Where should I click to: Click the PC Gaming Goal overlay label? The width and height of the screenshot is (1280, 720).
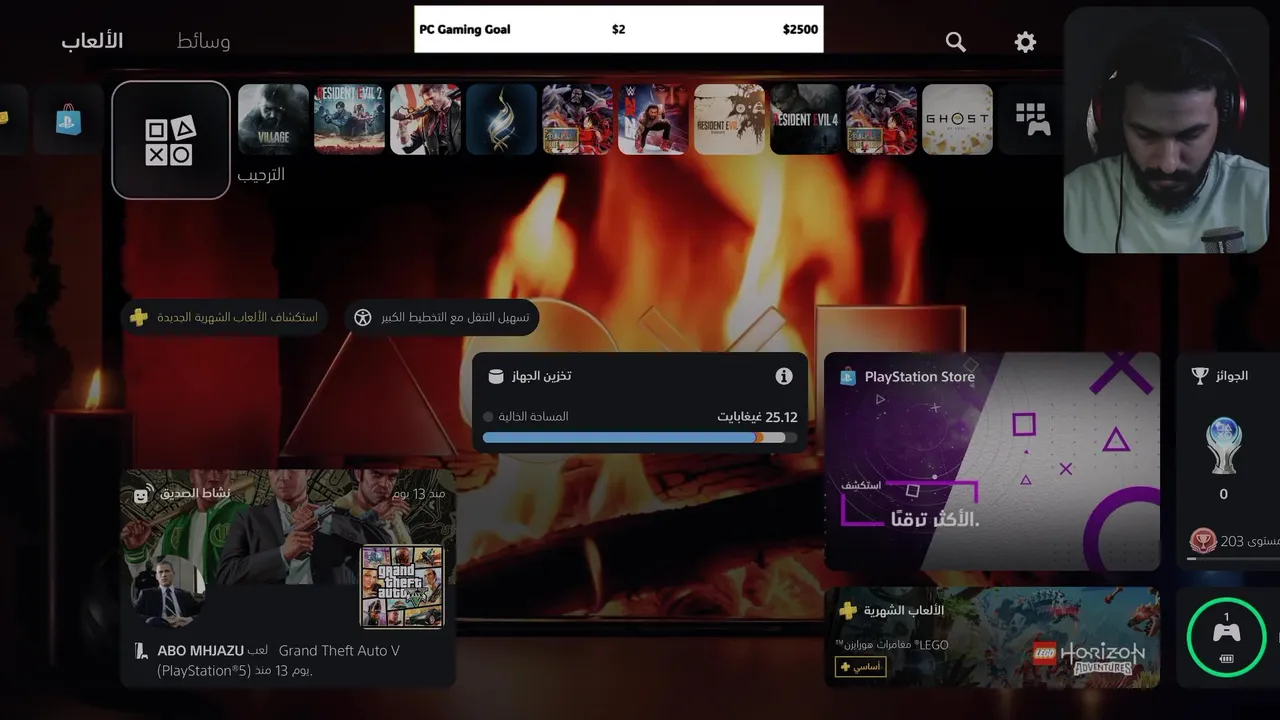465,30
